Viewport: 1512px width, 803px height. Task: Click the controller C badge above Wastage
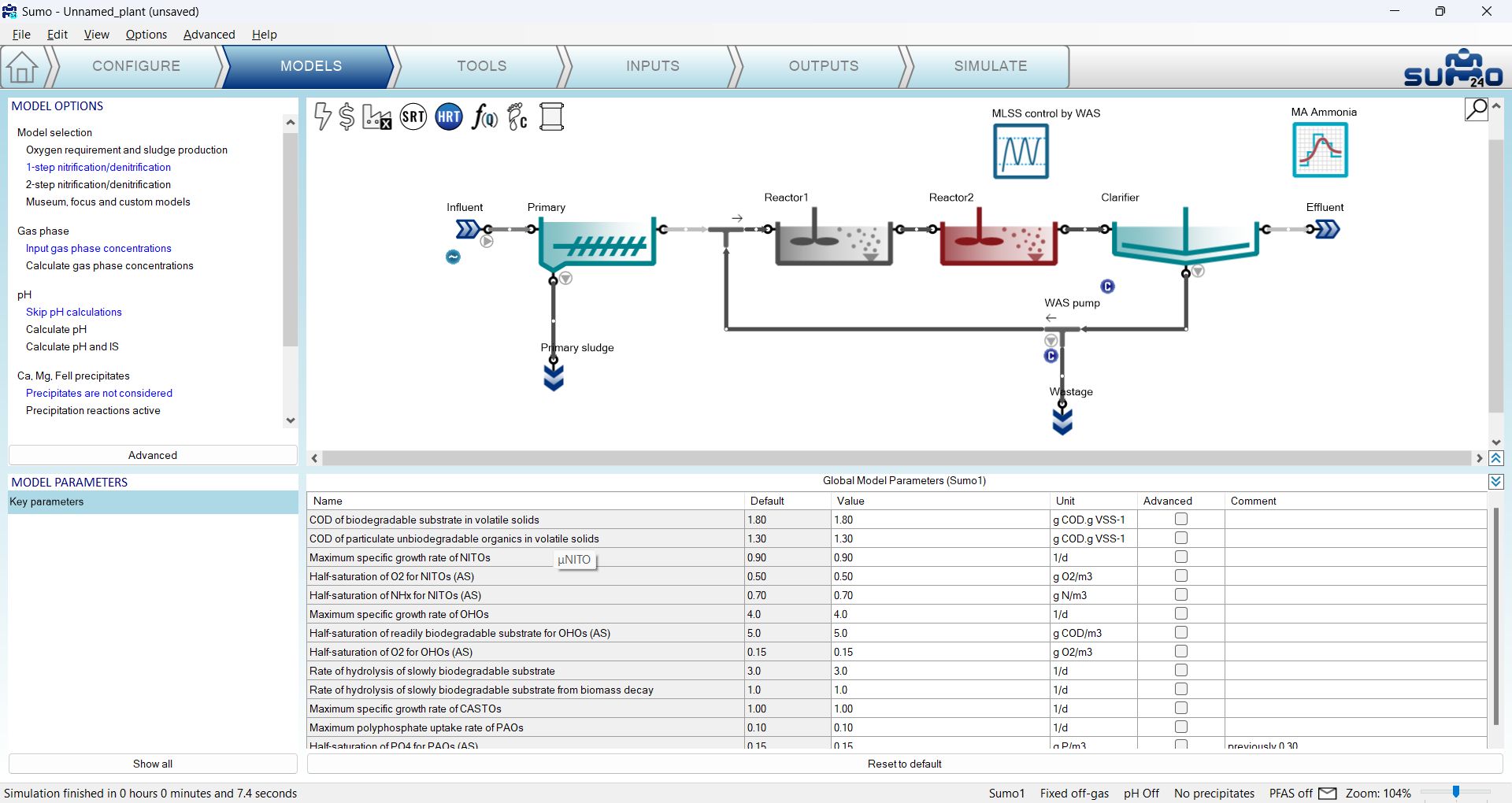click(x=1051, y=356)
